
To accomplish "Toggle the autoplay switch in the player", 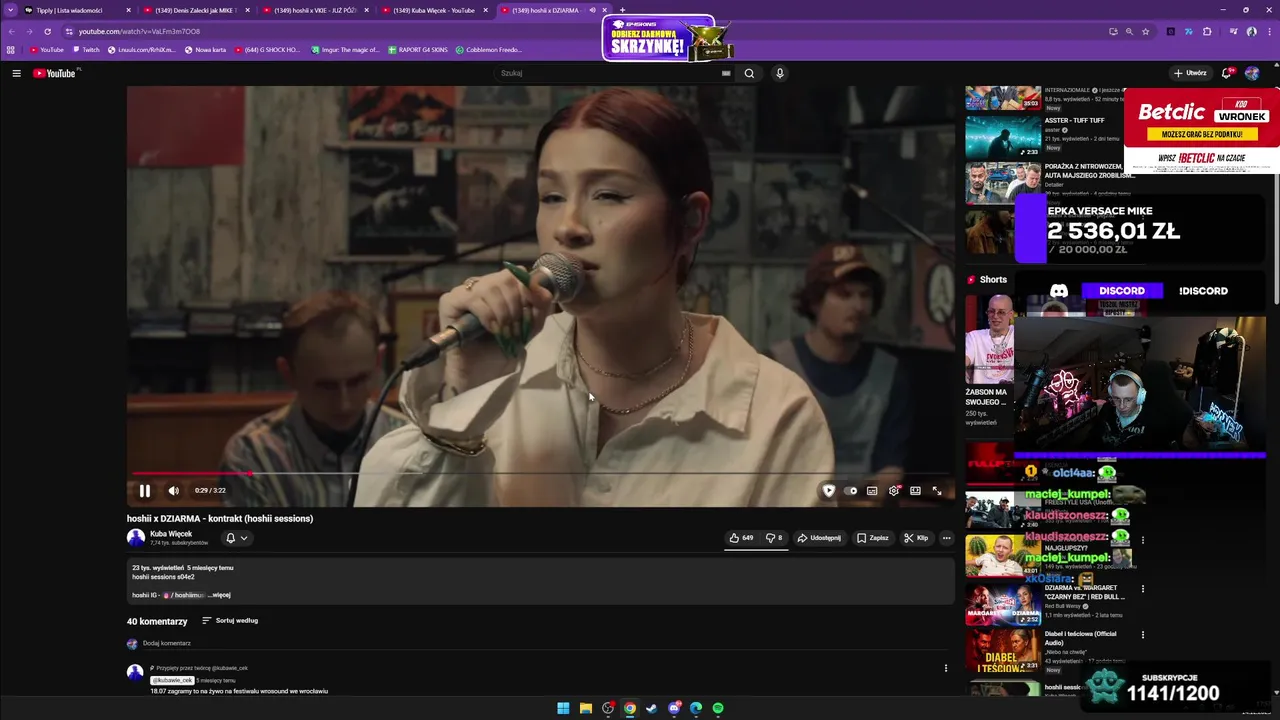I will (x=850, y=491).
